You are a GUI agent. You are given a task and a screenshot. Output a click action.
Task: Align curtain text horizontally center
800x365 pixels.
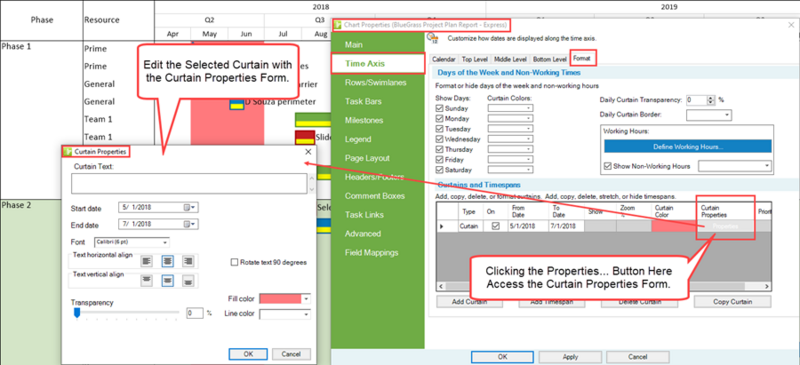point(168,261)
